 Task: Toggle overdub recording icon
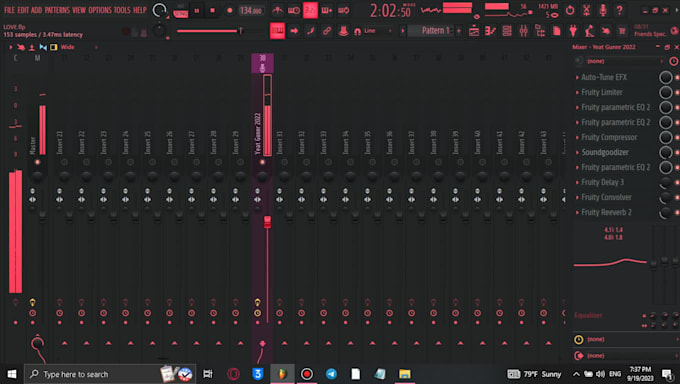coord(327,10)
